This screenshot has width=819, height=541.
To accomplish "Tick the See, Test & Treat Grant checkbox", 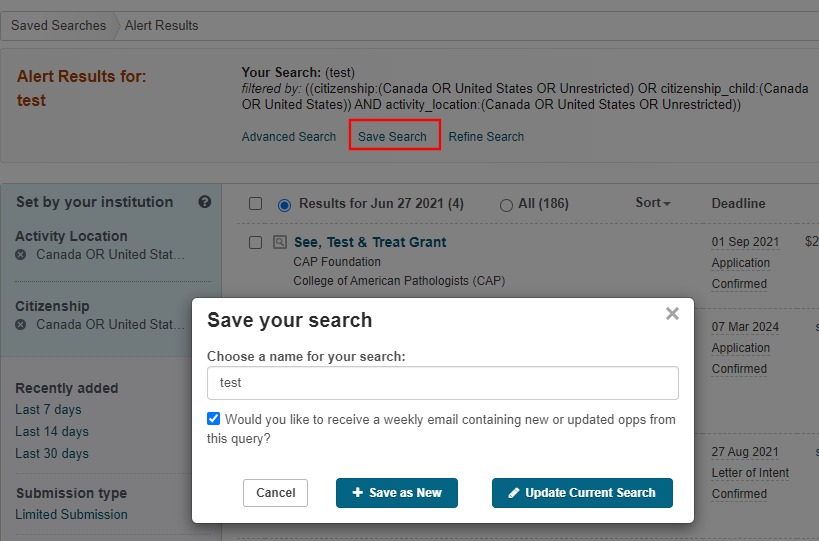I will click(x=256, y=242).
